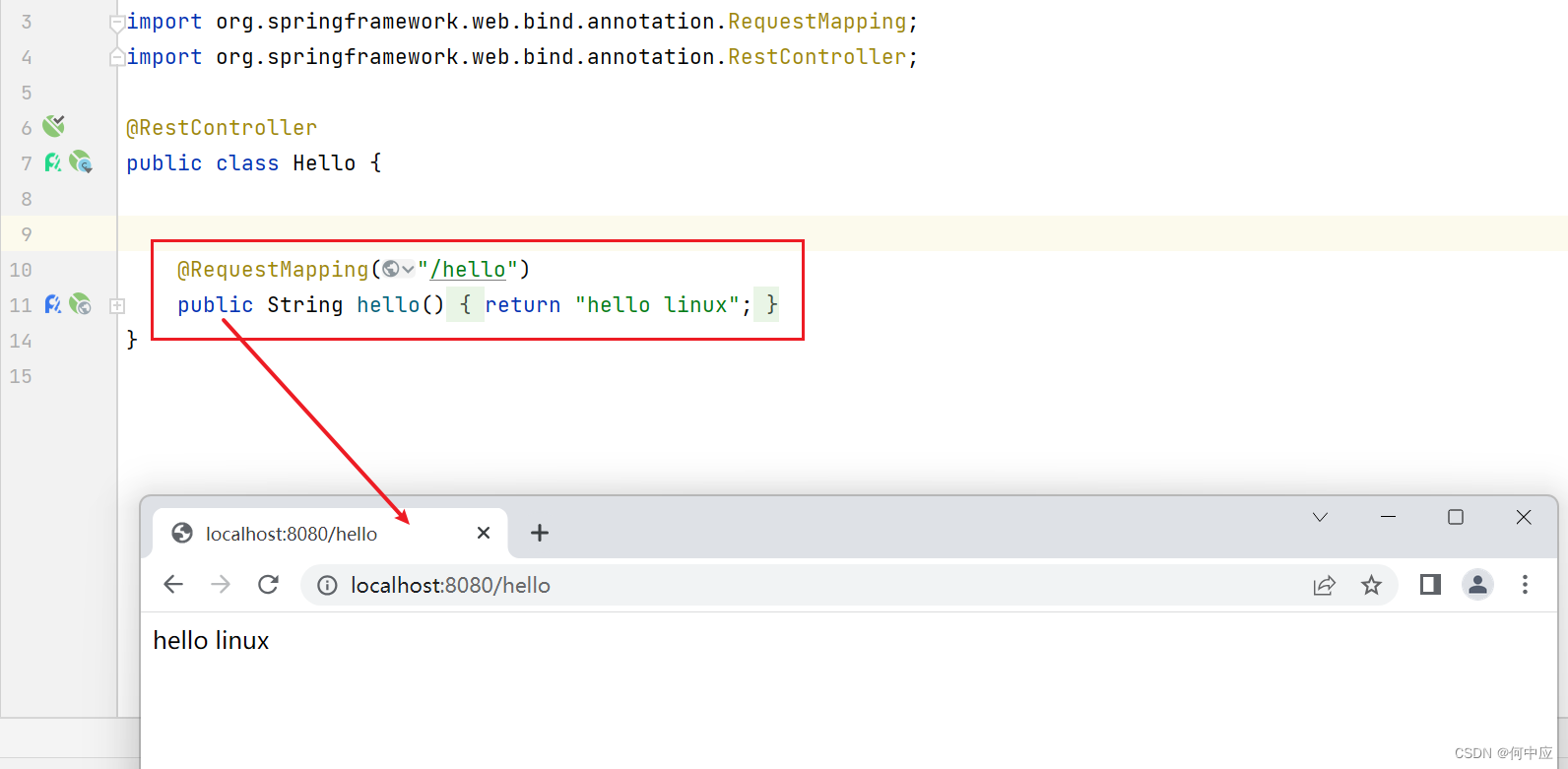This screenshot has height=769, width=1568.
Task: Click the RestController class name in import
Action: click(817, 56)
